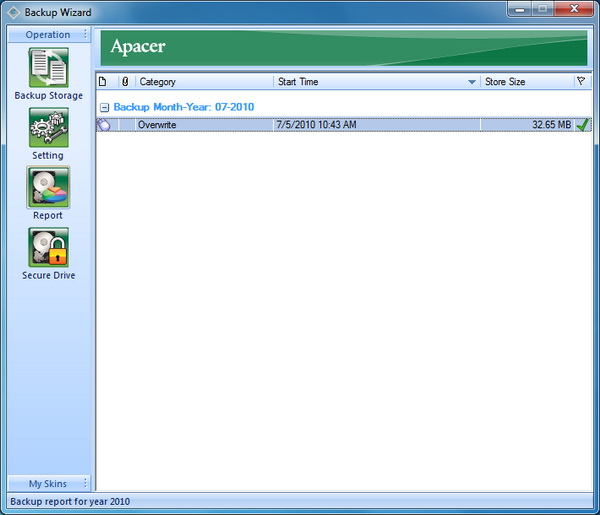Open the My Skins panel options grip

pyautogui.click(x=86, y=484)
